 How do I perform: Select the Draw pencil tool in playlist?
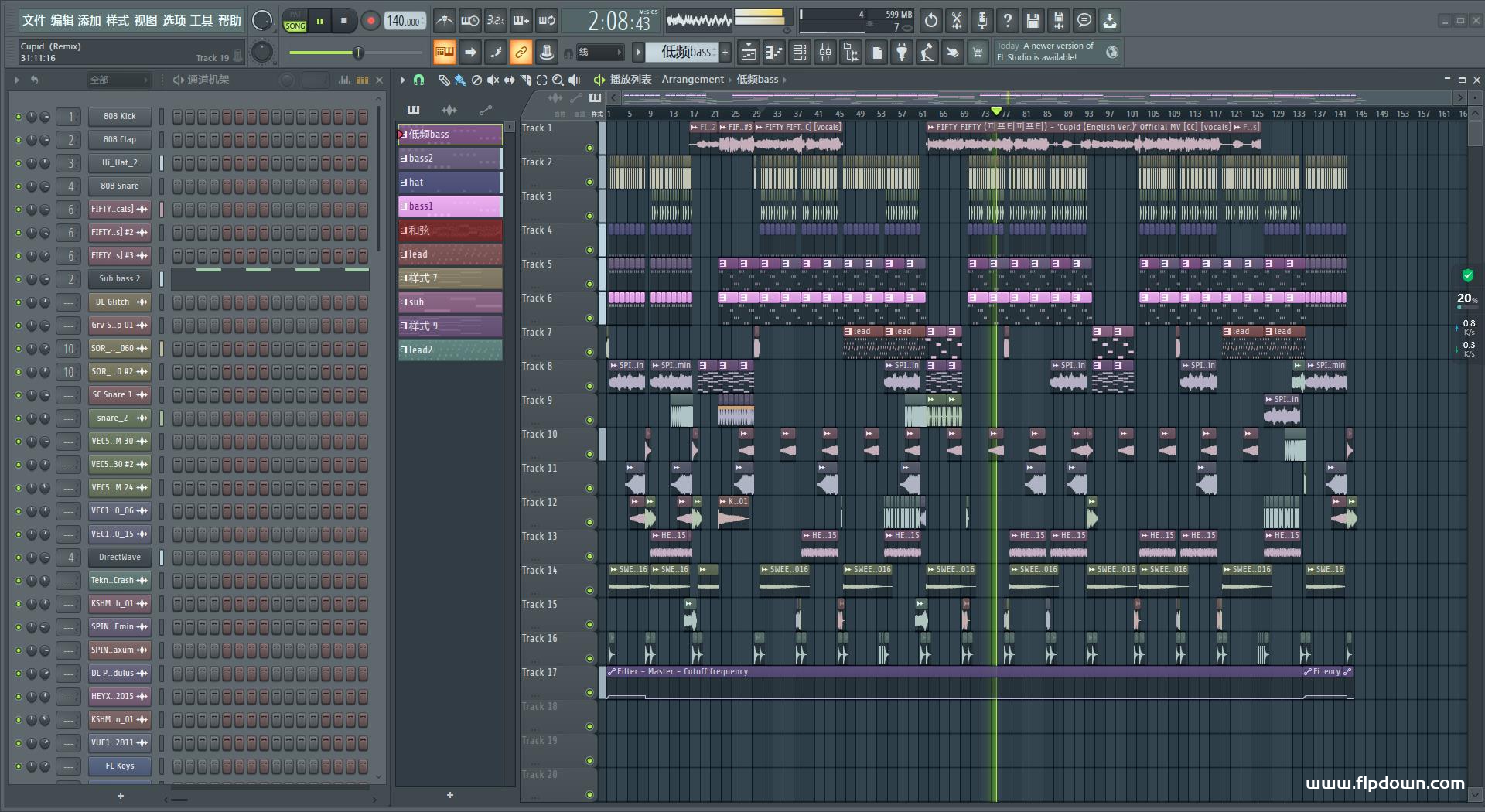click(444, 80)
